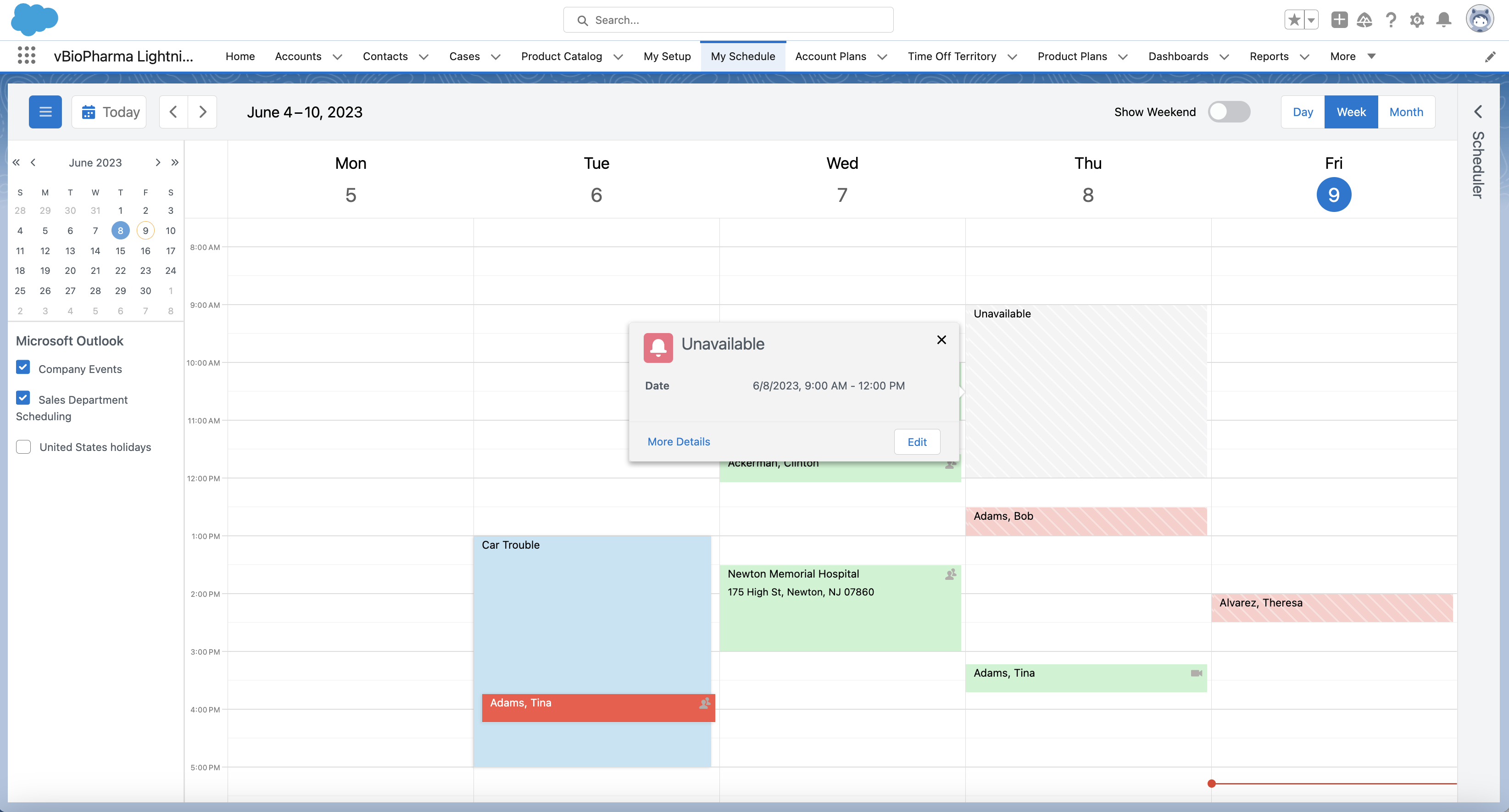Click the More Details link in popup
1509x812 pixels.
click(x=679, y=441)
